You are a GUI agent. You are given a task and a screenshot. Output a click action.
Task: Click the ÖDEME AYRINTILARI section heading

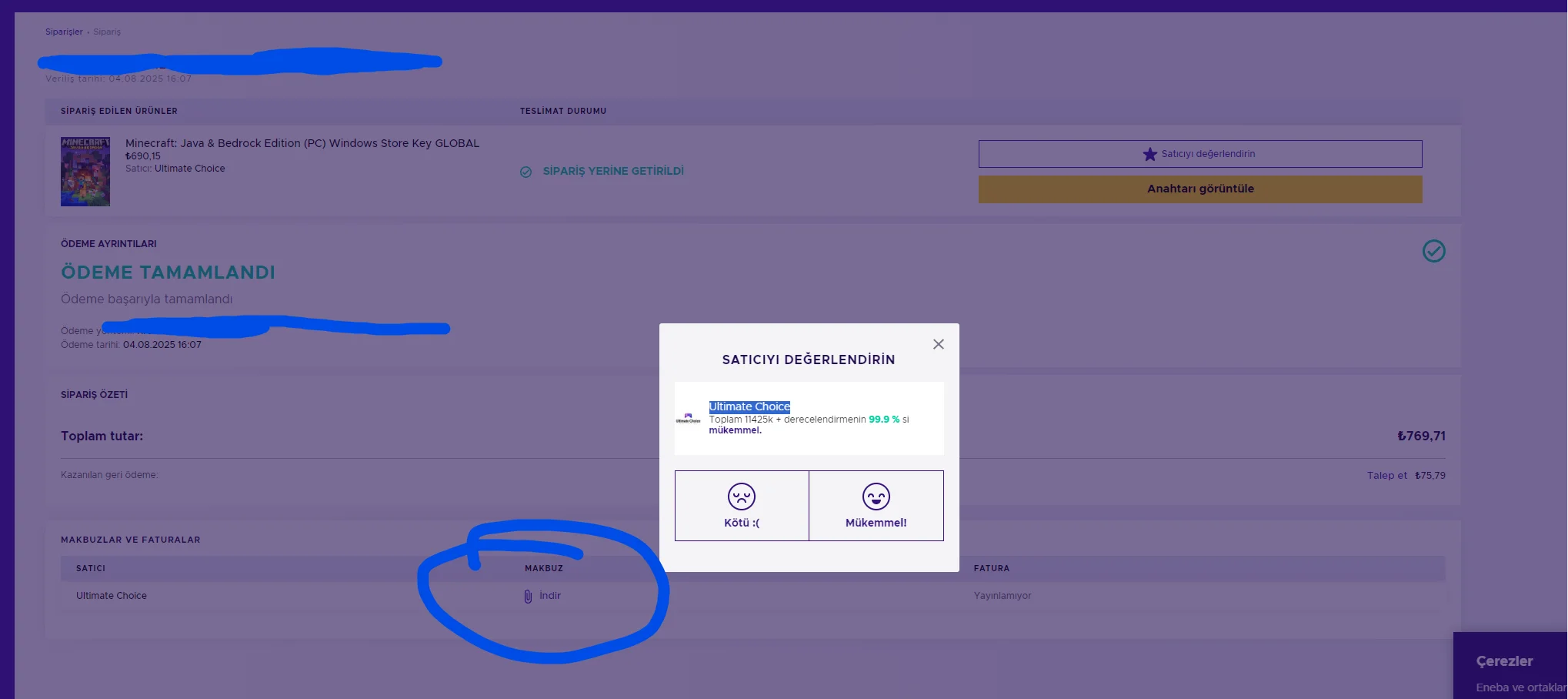[x=108, y=244]
